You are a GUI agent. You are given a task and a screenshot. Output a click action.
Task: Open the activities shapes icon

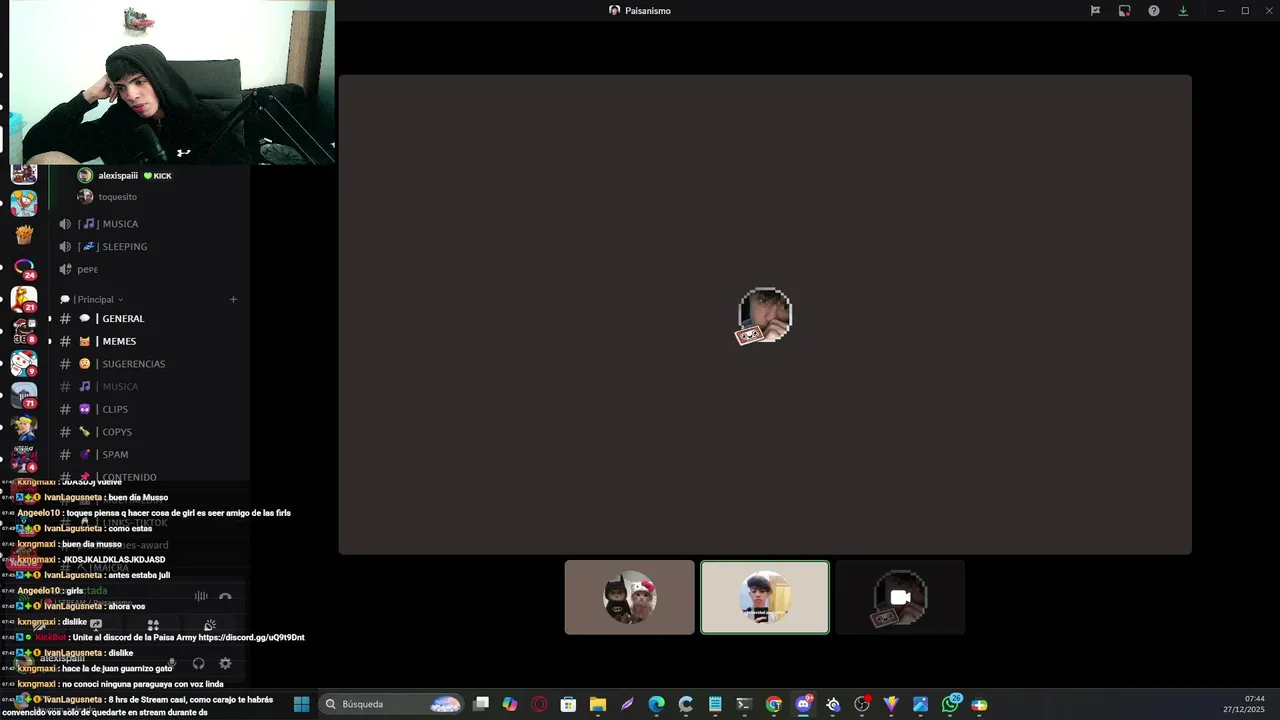point(153,625)
